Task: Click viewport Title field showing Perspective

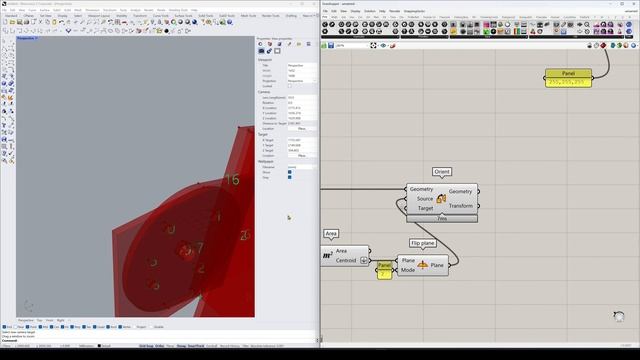Action: pyautogui.click(x=302, y=65)
